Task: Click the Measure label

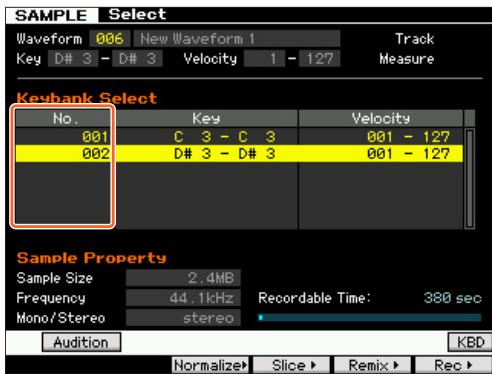Action: pyautogui.click(x=407, y=59)
